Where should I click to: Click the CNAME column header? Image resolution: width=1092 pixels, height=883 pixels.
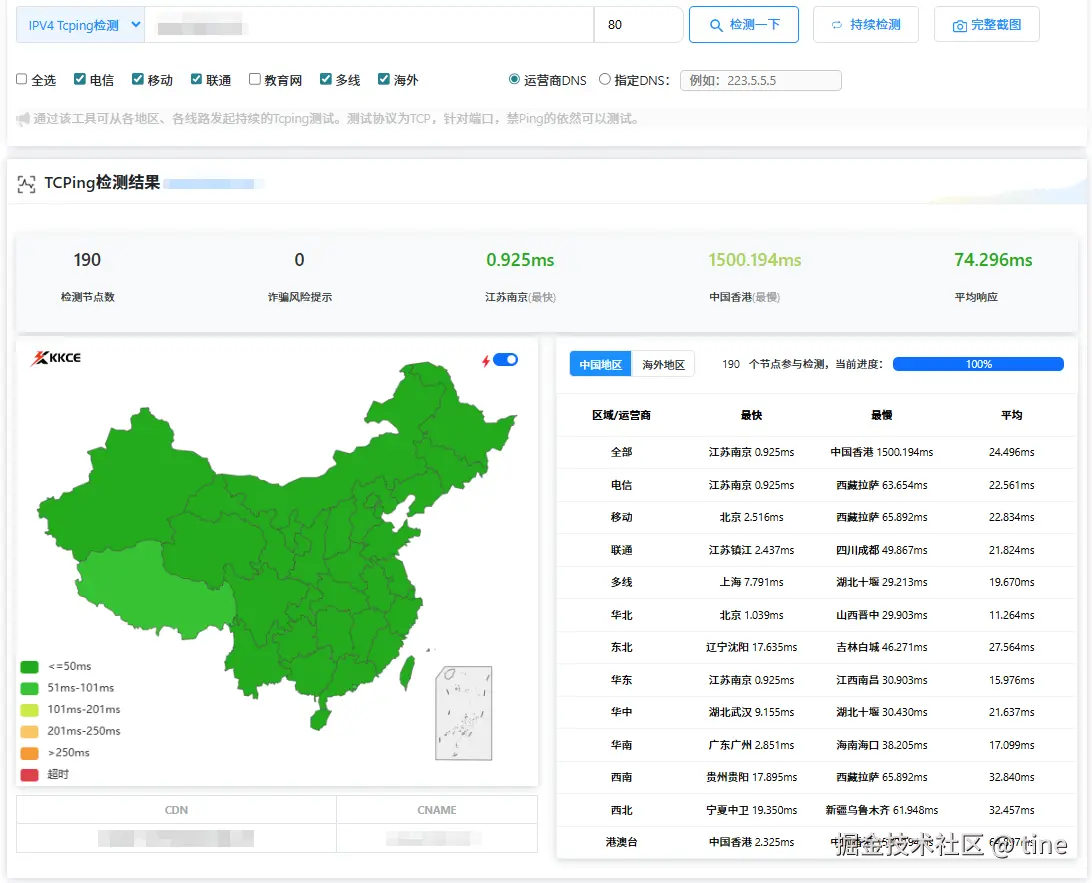click(437, 811)
